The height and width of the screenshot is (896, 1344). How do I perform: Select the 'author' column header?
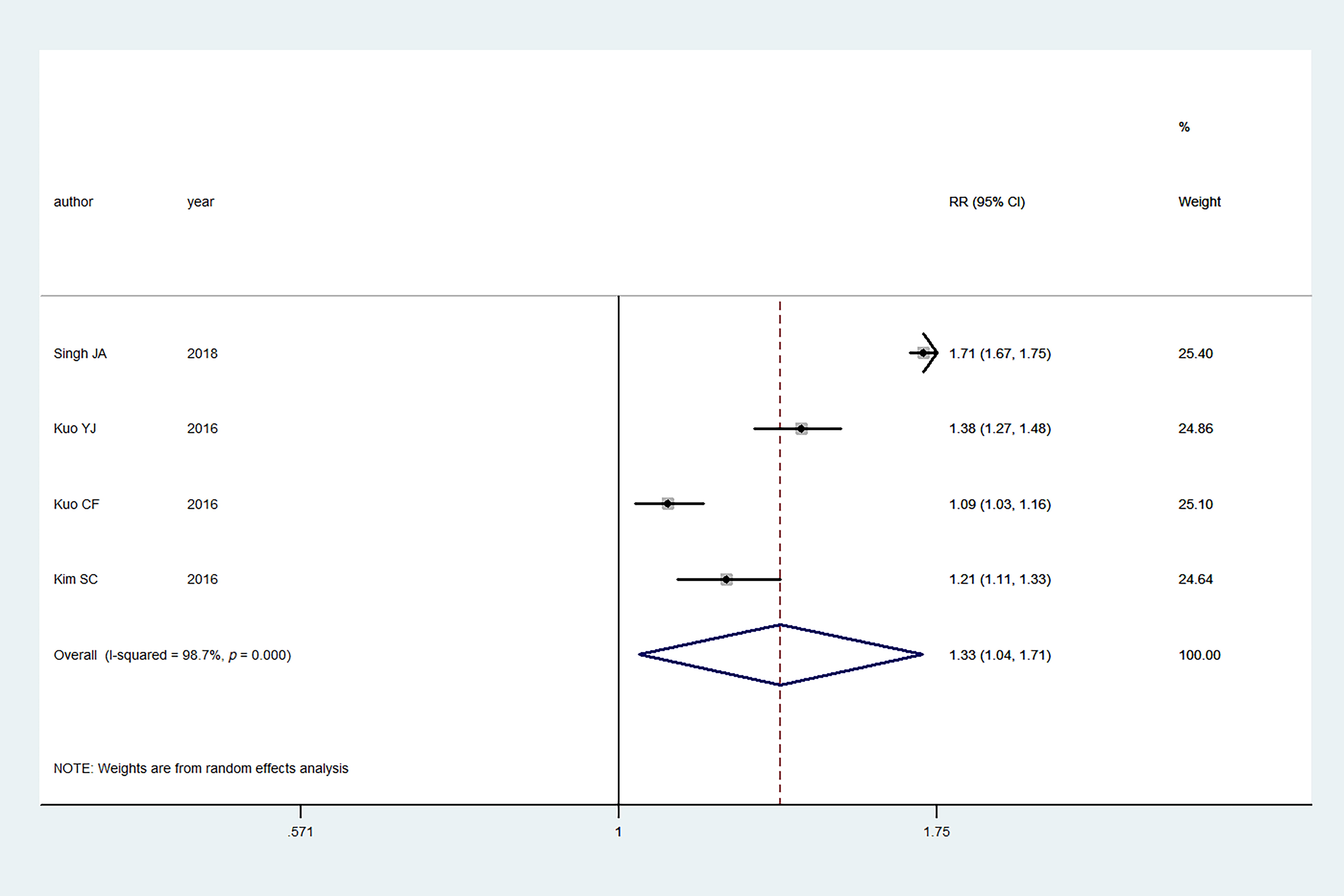[x=73, y=202]
